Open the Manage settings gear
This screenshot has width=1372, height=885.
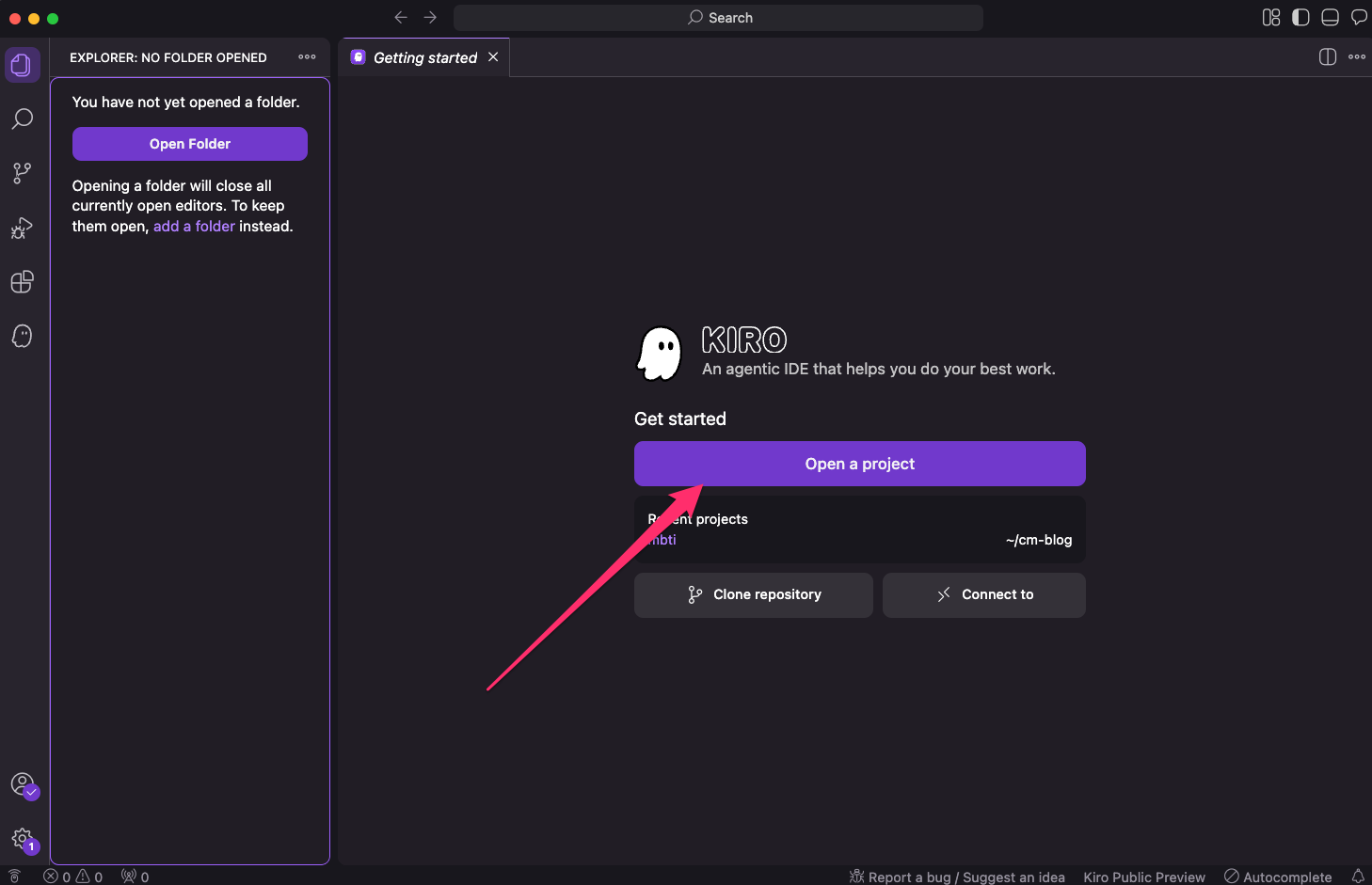tap(23, 839)
